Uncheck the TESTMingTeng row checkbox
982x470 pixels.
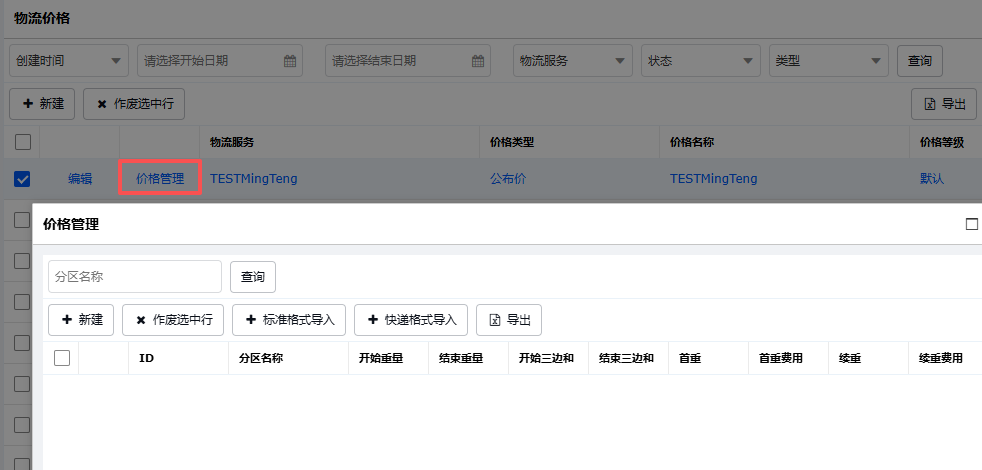[22, 179]
